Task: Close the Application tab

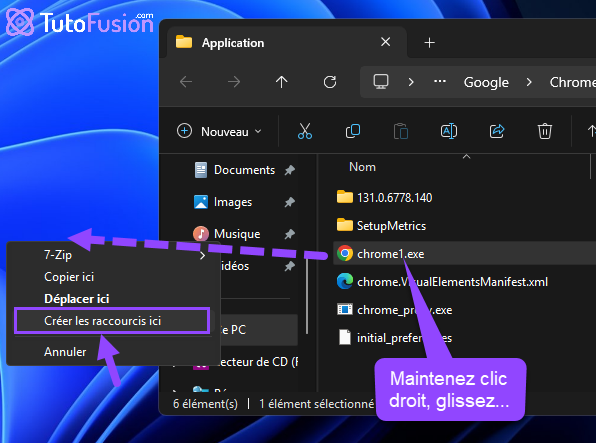Action: coord(385,42)
